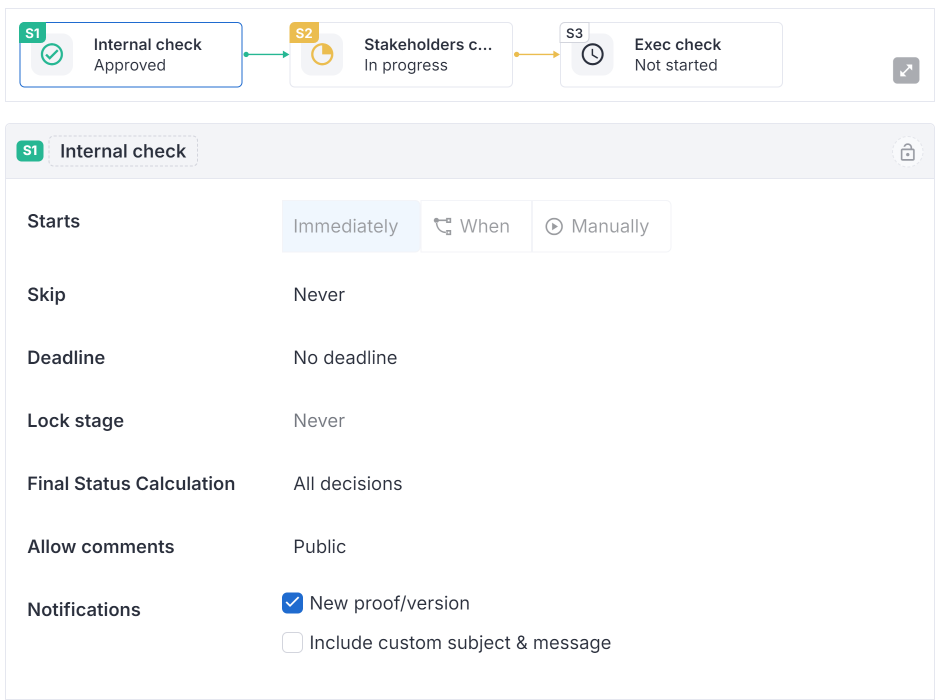The height and width of the screenshot is (700, 941).
Task: Open the Deadline field showing No deadline
Action: click(345, 358)
